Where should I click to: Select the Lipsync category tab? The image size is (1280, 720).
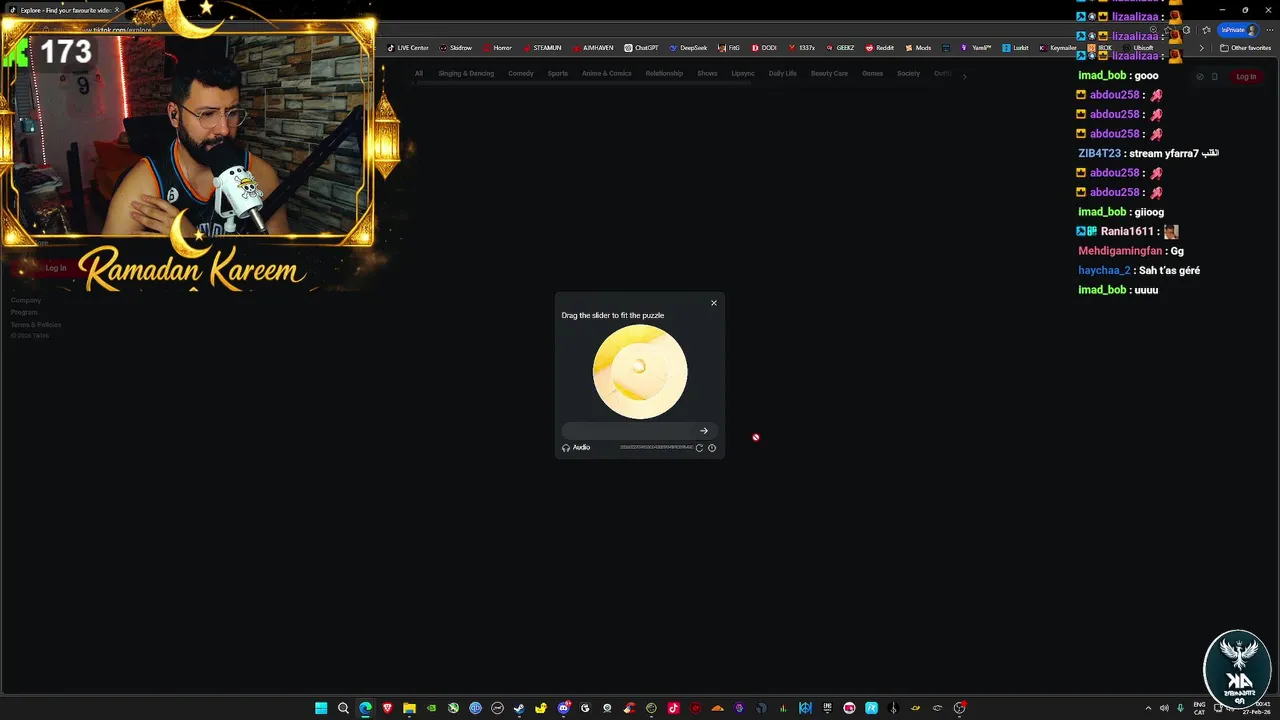743,73
